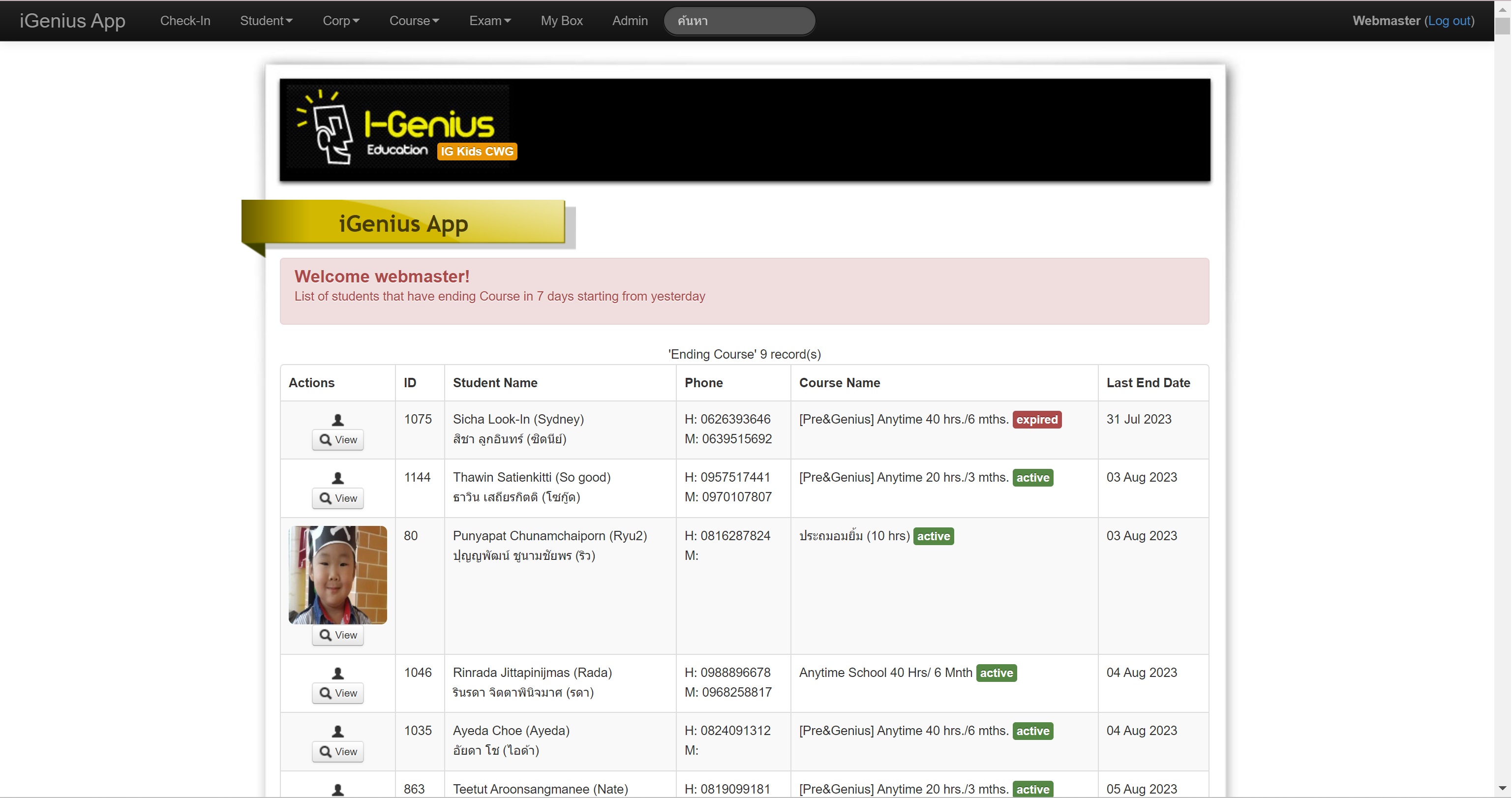The width and height of the screenshot is (1512, 798).
Task: Click person icon for Rinrada Jittapinijmas
Action: click(x=337, y=673)
